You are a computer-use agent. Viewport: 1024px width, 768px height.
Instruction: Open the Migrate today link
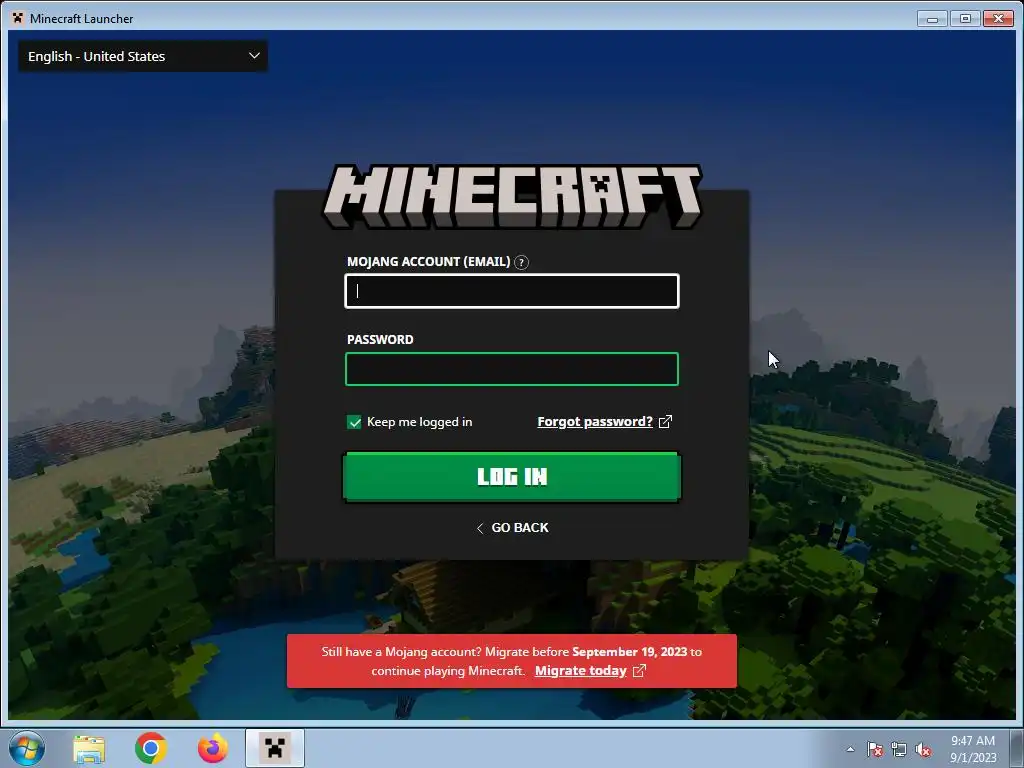point(581,671)
